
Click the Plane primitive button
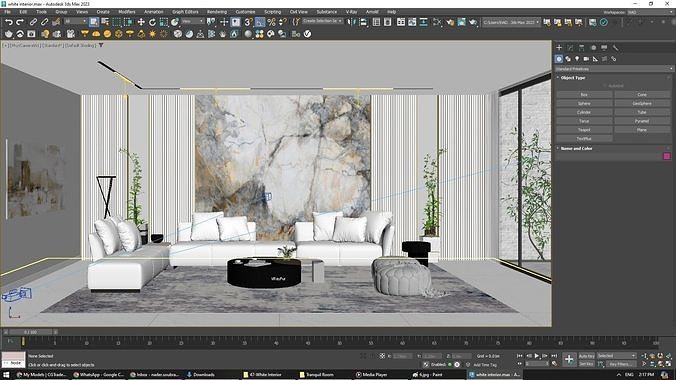click(x=642, y=130)
